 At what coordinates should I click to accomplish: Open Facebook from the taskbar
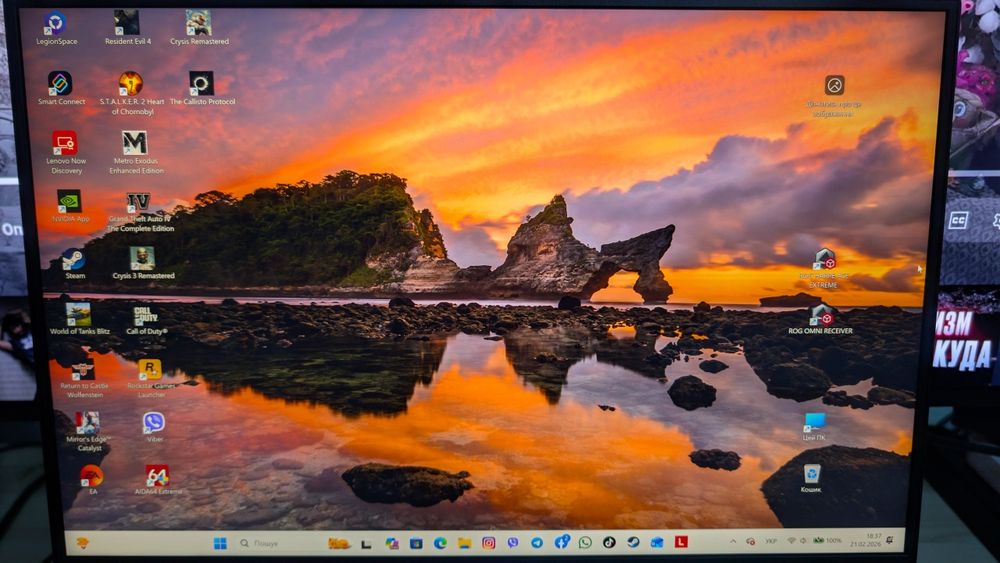tap(561, 543)
